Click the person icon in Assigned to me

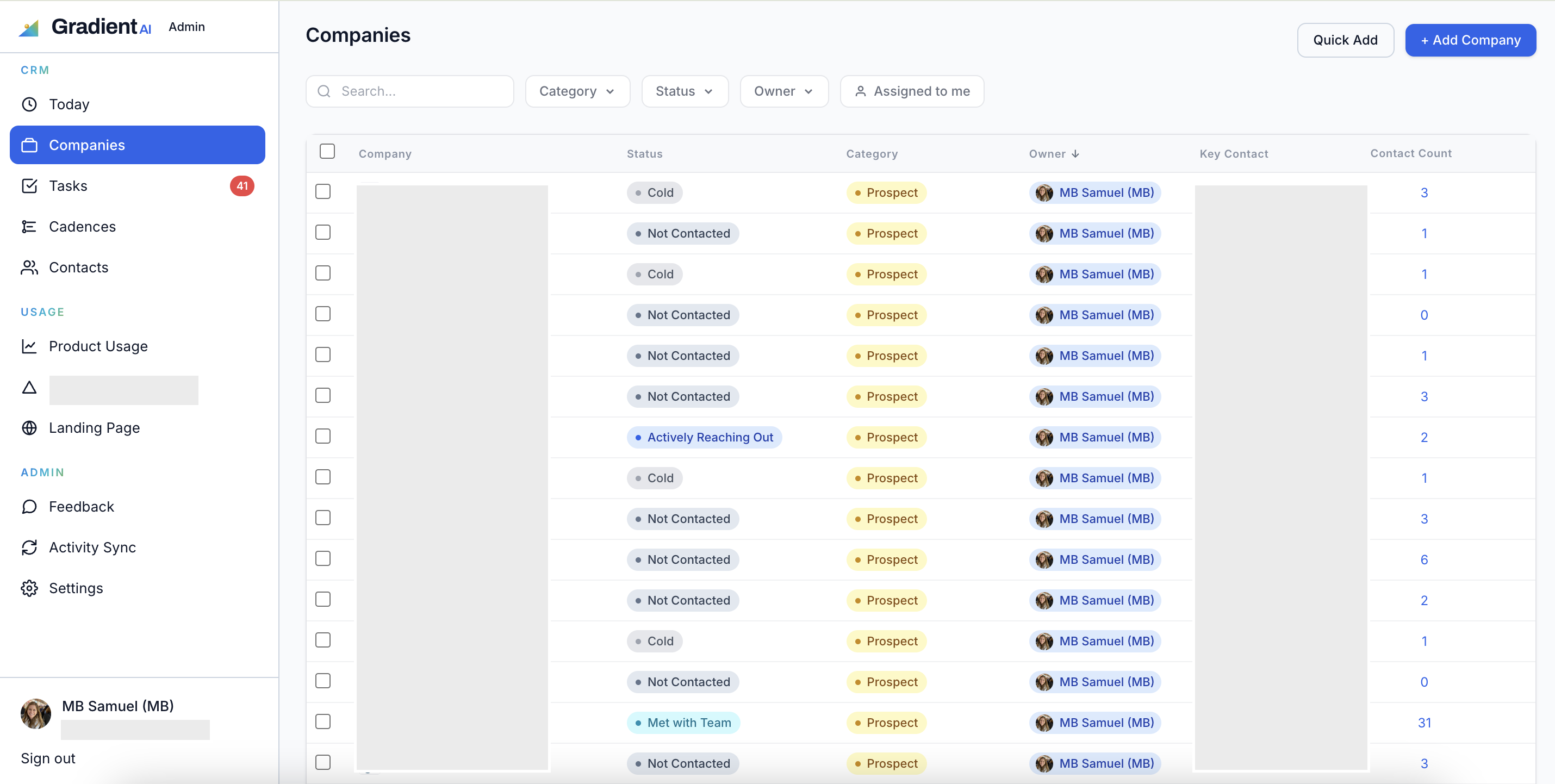860,91
